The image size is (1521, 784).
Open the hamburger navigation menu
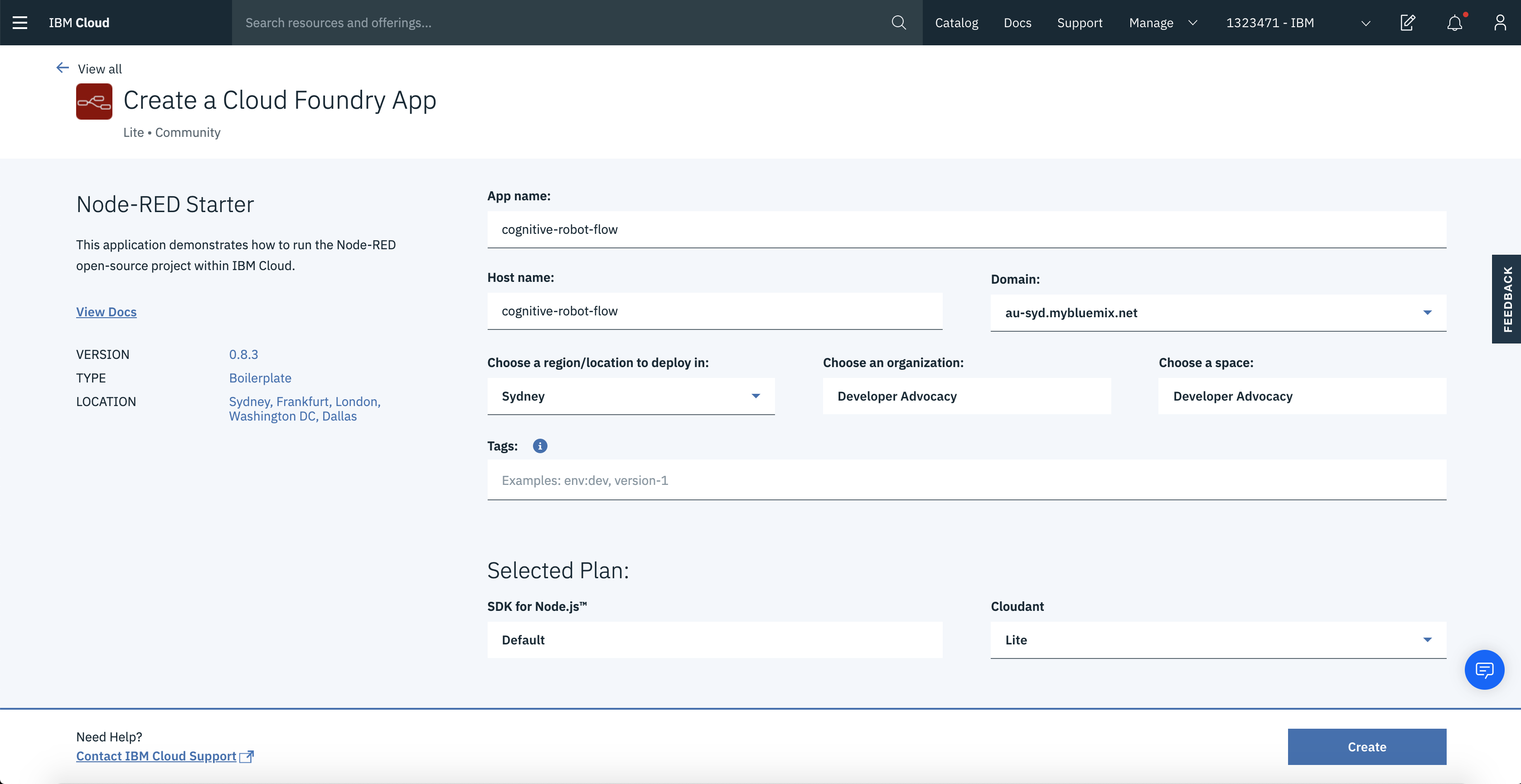click(x=20, y=23)
